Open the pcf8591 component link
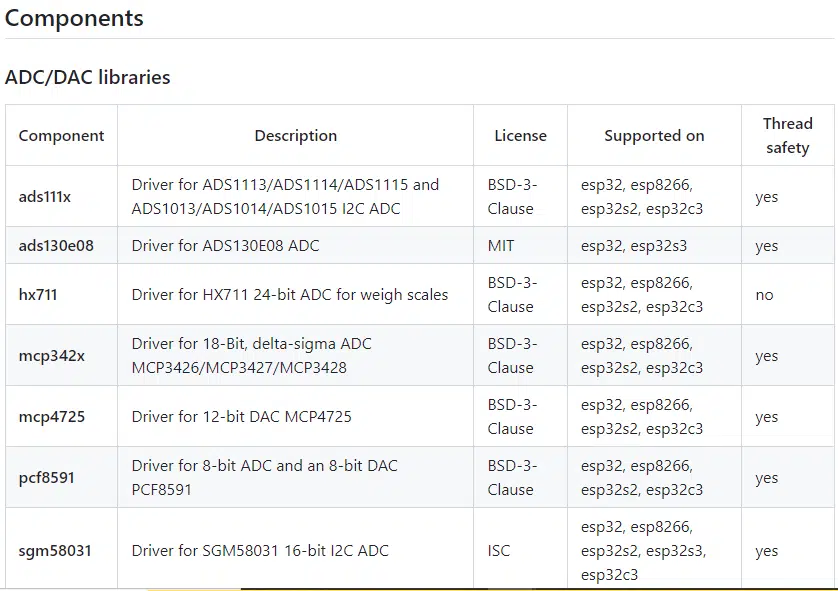The image size is (838, 591). pyautogui.click(x=46, y=478)
